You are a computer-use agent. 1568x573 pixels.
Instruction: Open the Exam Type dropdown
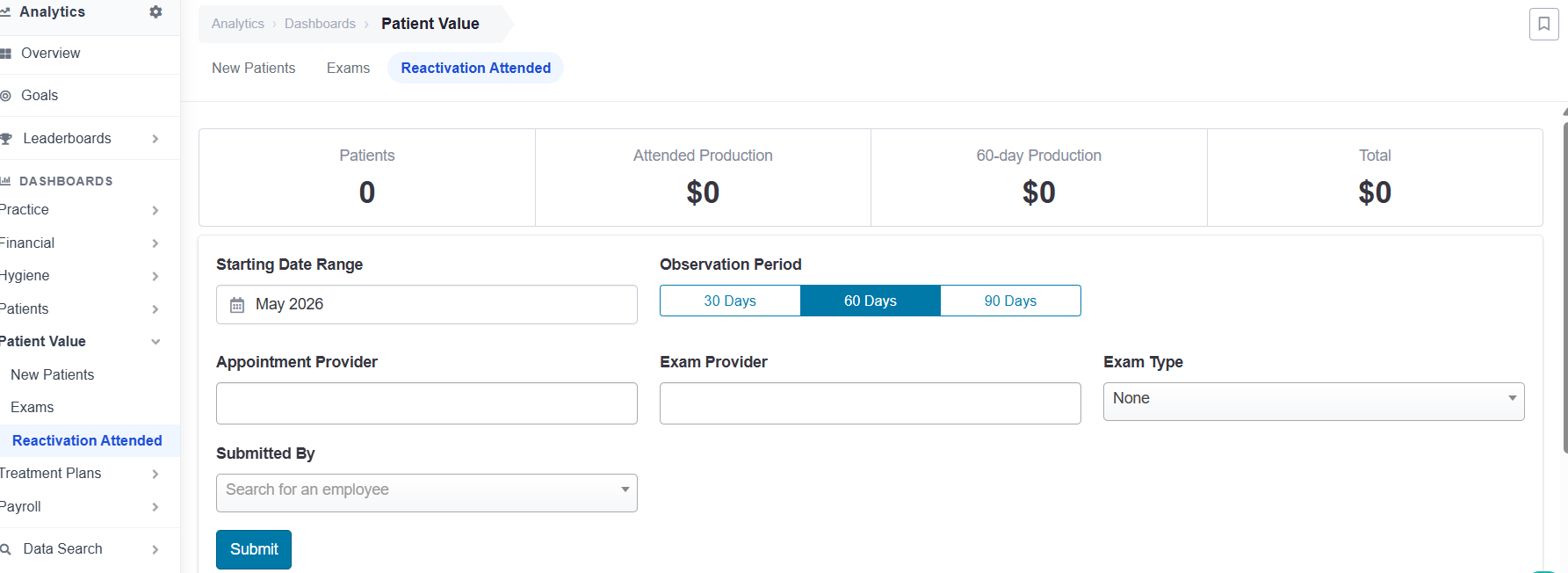point(1313,402)
